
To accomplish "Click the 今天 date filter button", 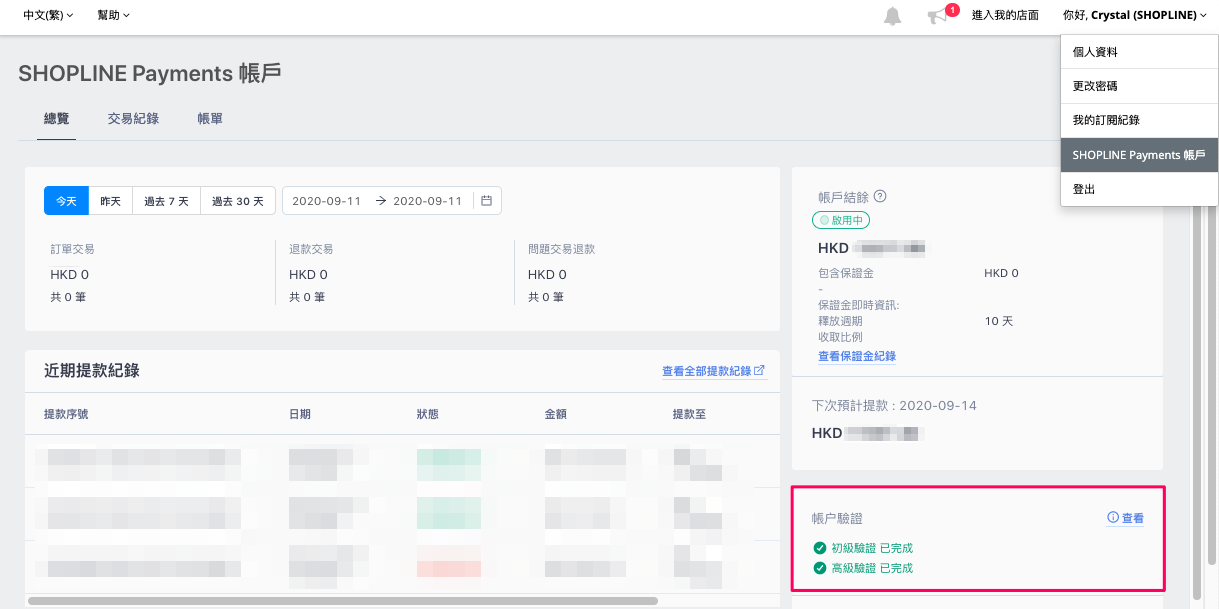I will 66,201.
